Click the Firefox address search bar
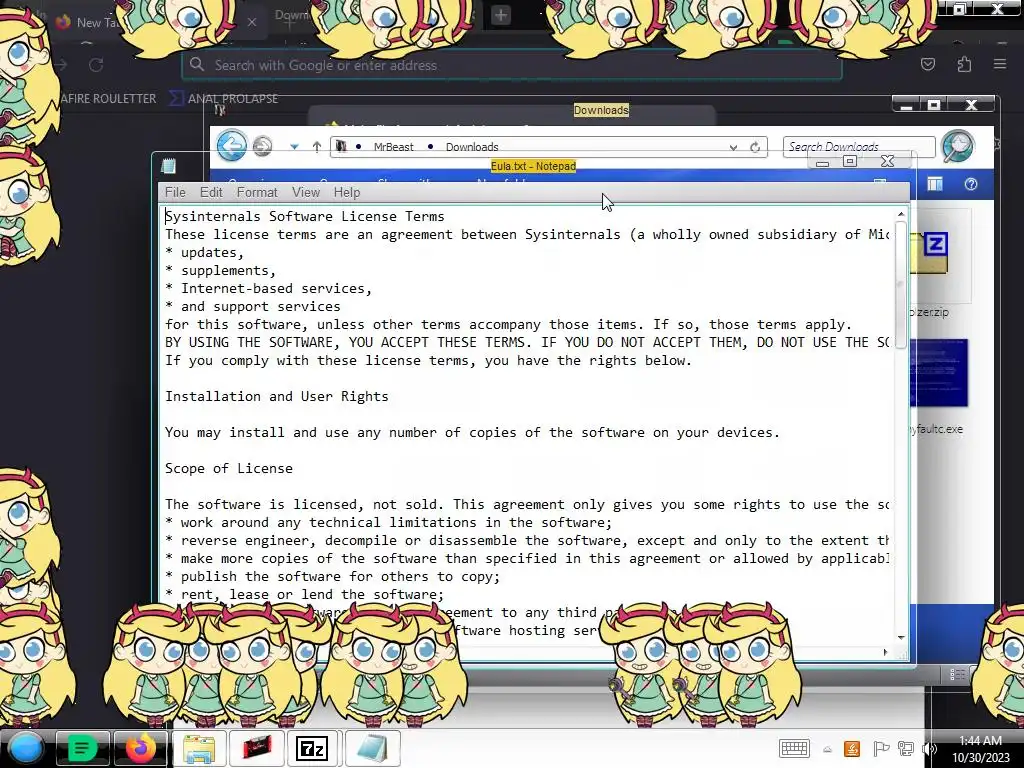 511,65
